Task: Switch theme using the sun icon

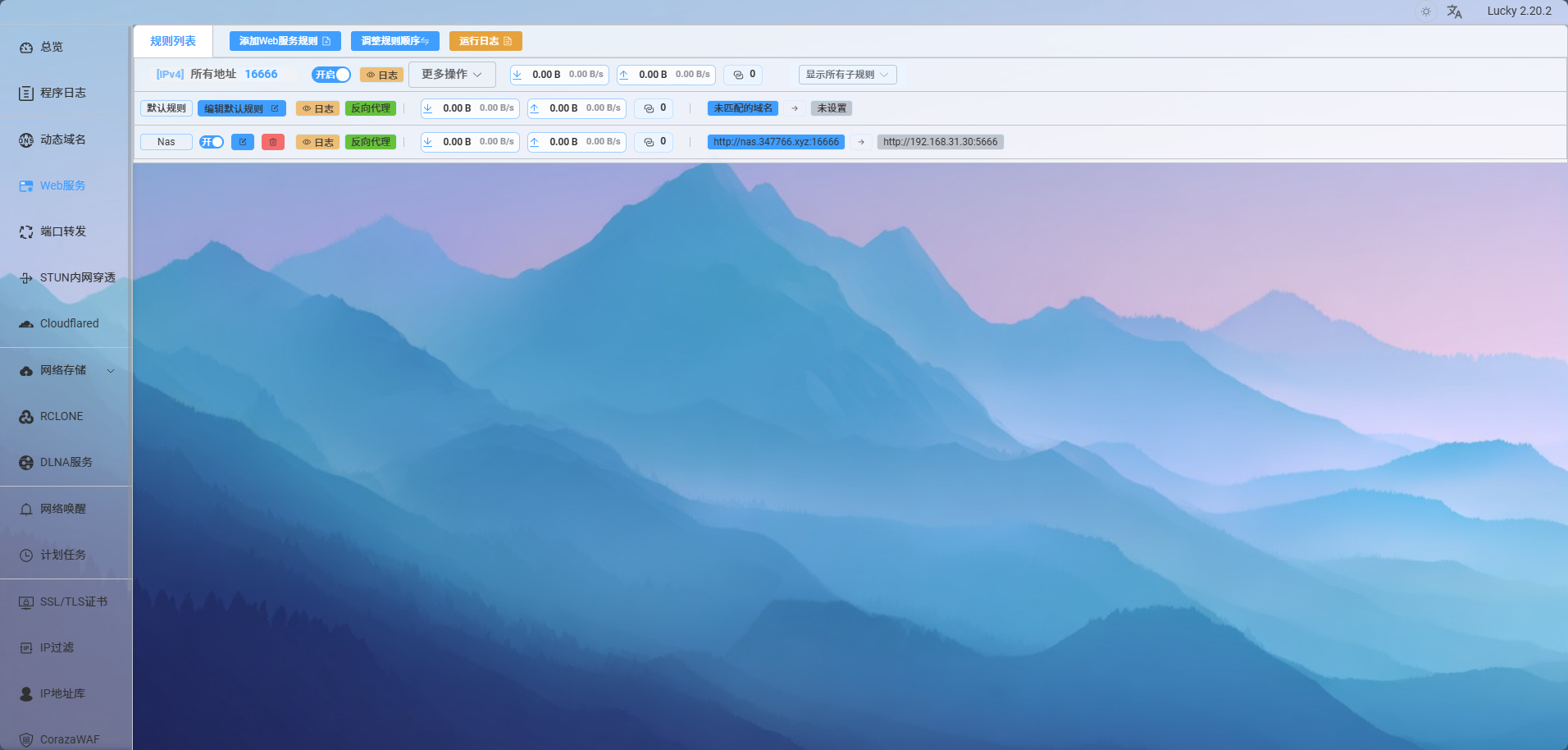Action: (x=1426, y=11)
